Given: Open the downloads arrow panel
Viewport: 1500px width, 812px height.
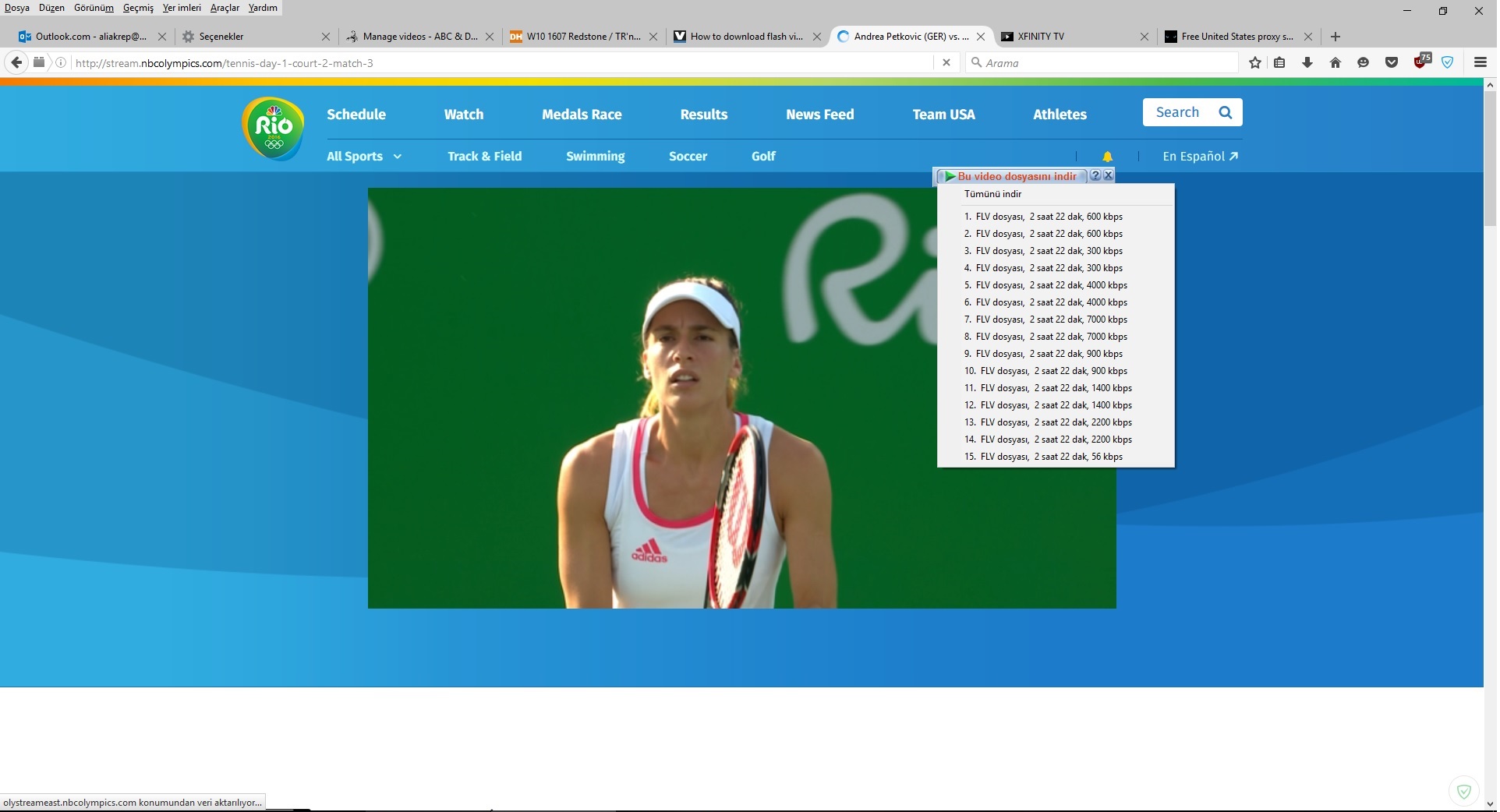Looking at the screenshot, I should [x=1307, y=62].
